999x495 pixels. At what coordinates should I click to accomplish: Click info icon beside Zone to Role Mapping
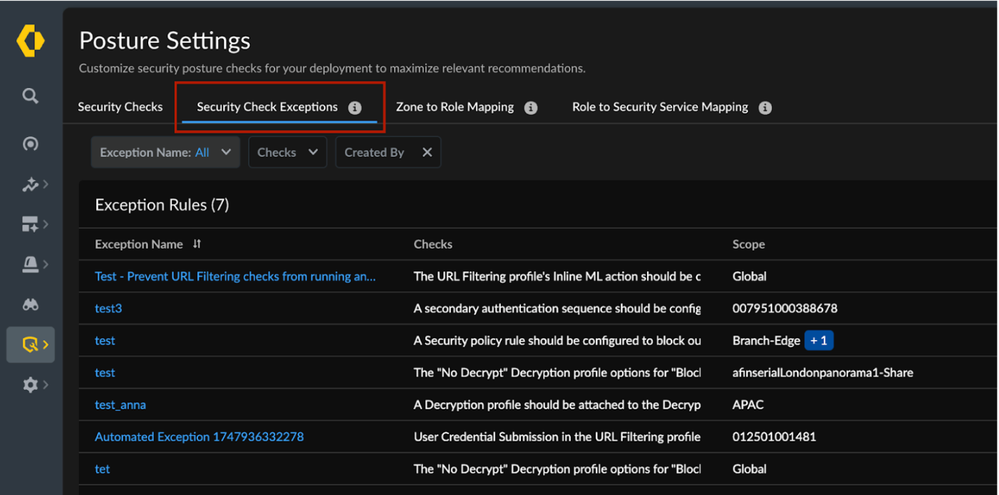pos(531,108)
